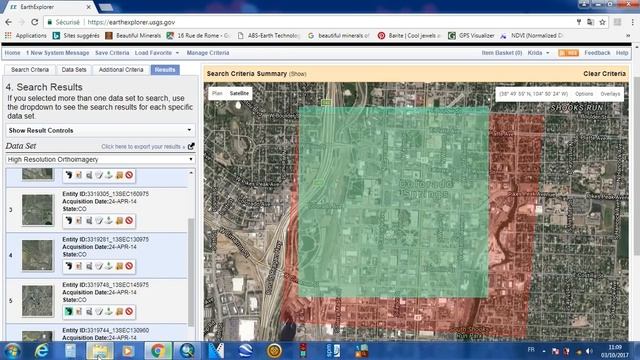Open Item Basket (0)
640x360 pixels.
pyautogui.click(x=502, y=53)
